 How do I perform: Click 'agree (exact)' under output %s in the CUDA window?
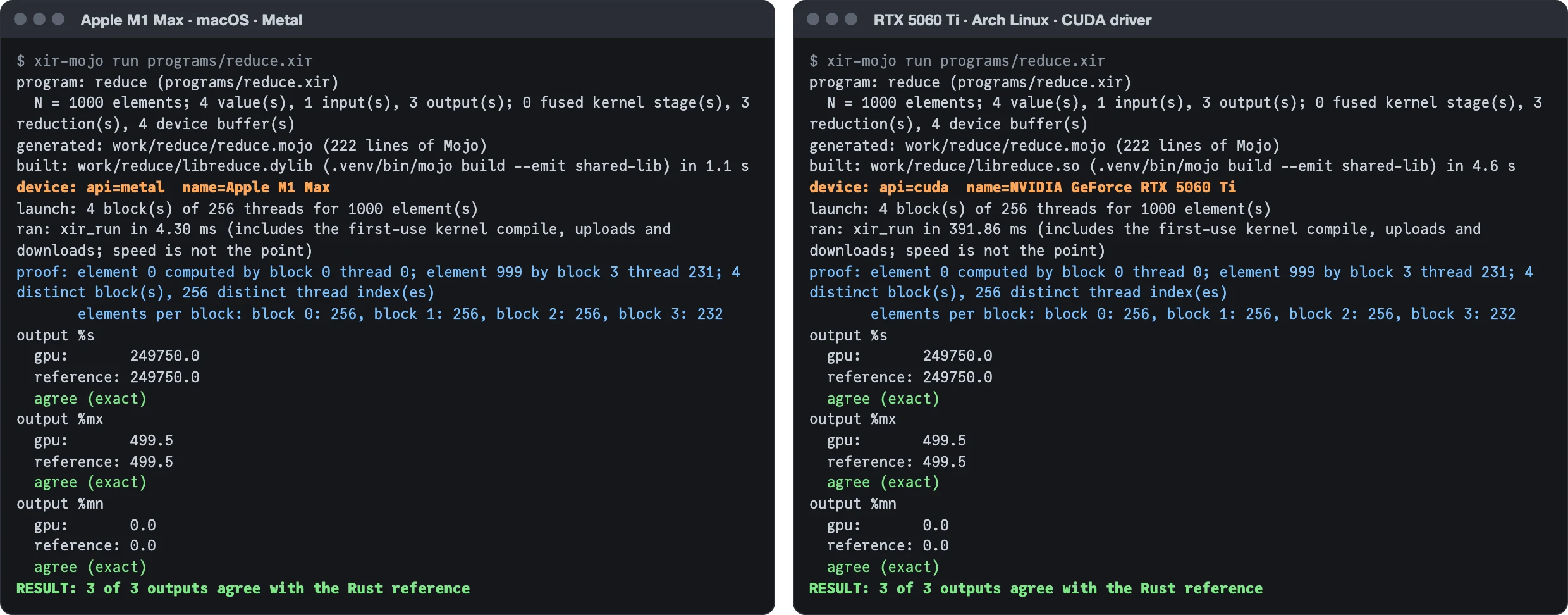(883, 399)
